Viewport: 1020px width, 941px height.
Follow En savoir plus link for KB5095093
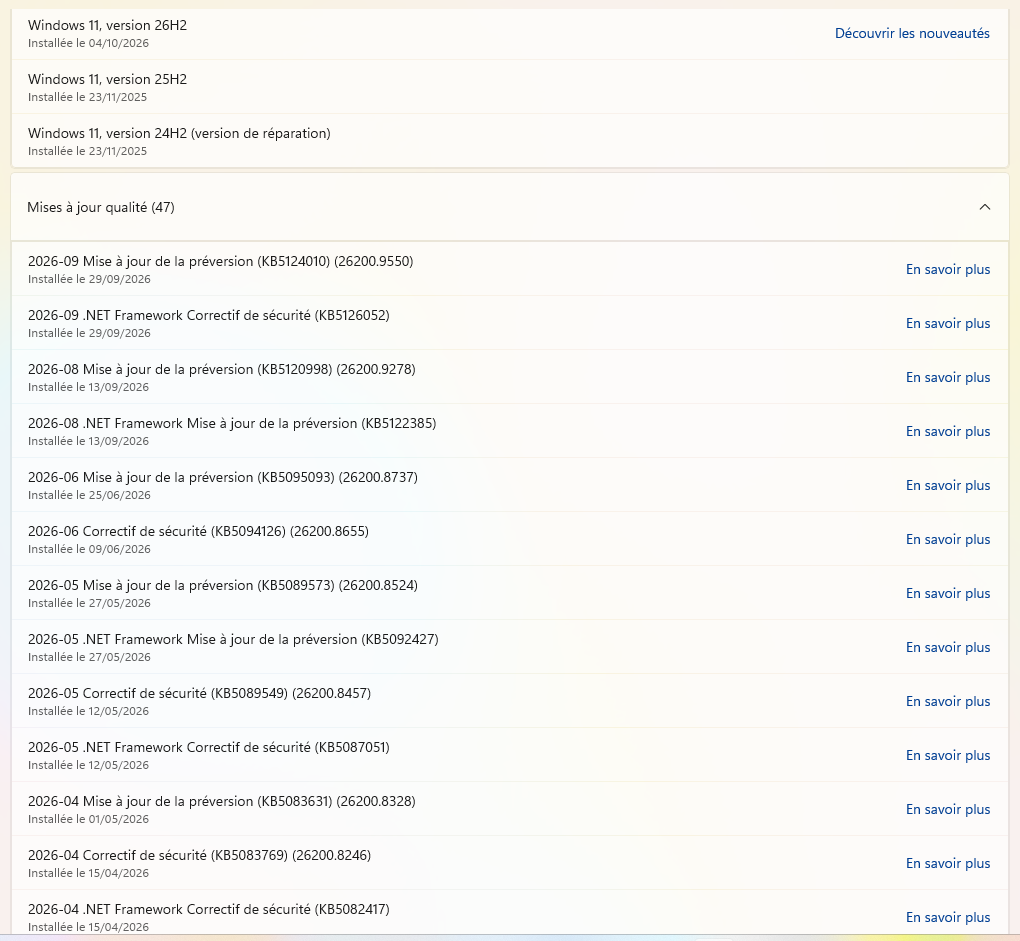(948, 485)
